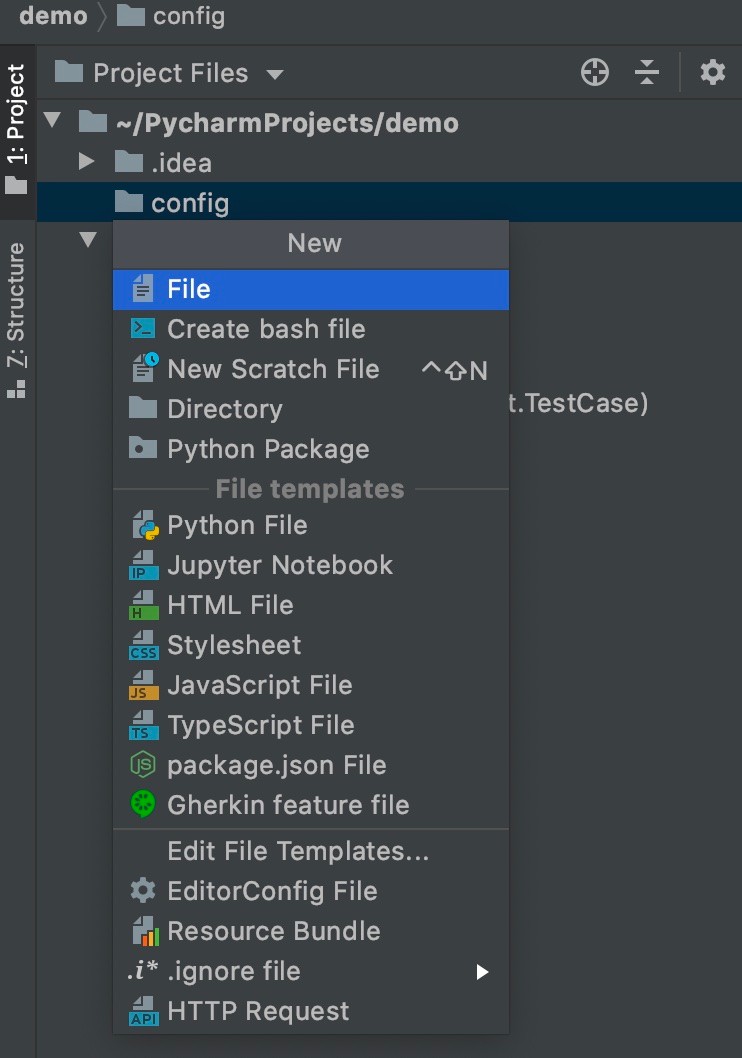Open the project panel settings gear

(x=712, y=72)
